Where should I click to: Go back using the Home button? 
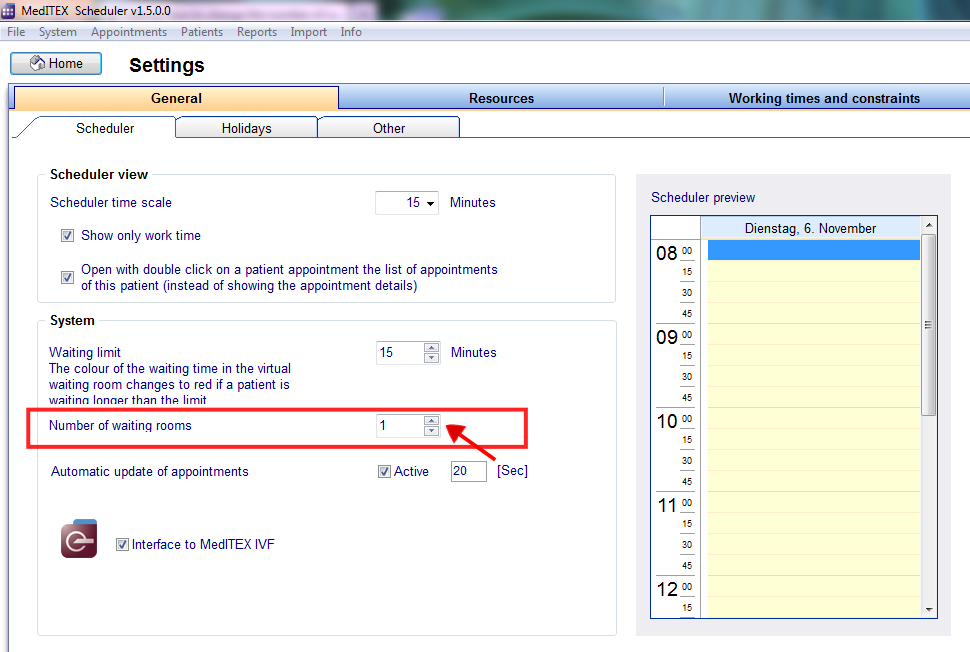pyautogui.click(x=56, y=64)
